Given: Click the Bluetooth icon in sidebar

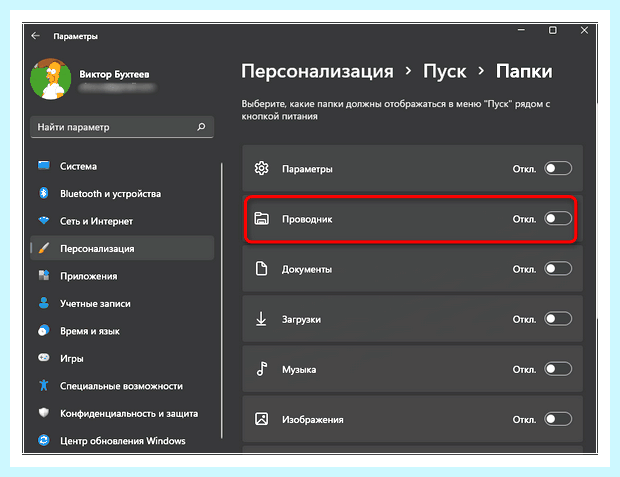Looking at the screenshot, I should point(44,193).
